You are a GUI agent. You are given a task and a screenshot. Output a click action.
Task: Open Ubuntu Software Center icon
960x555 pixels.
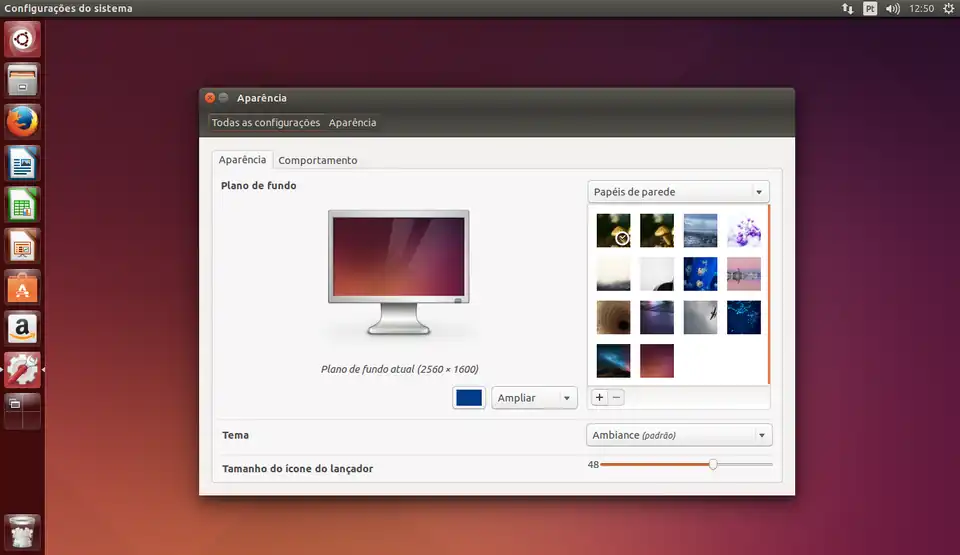(22, 287)
